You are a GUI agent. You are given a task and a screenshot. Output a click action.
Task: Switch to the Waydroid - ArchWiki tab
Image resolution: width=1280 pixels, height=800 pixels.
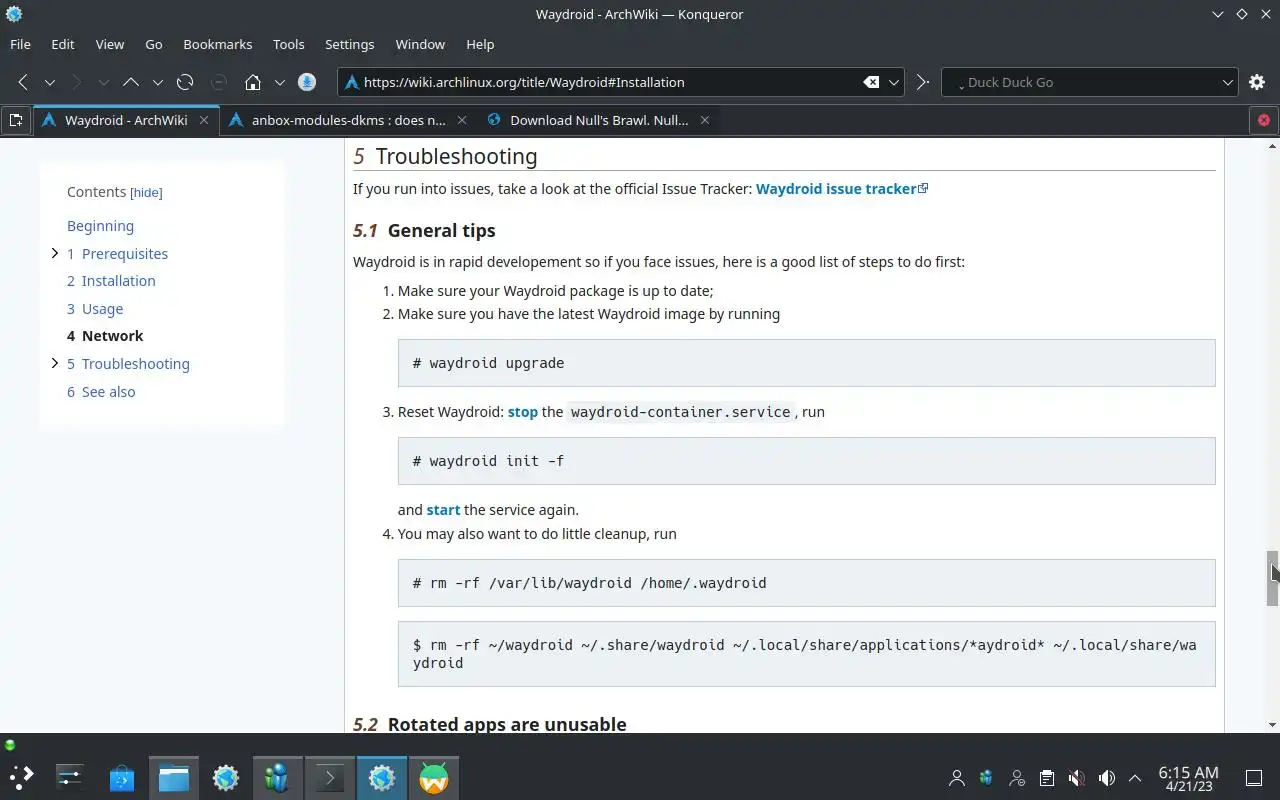point(125,120)
